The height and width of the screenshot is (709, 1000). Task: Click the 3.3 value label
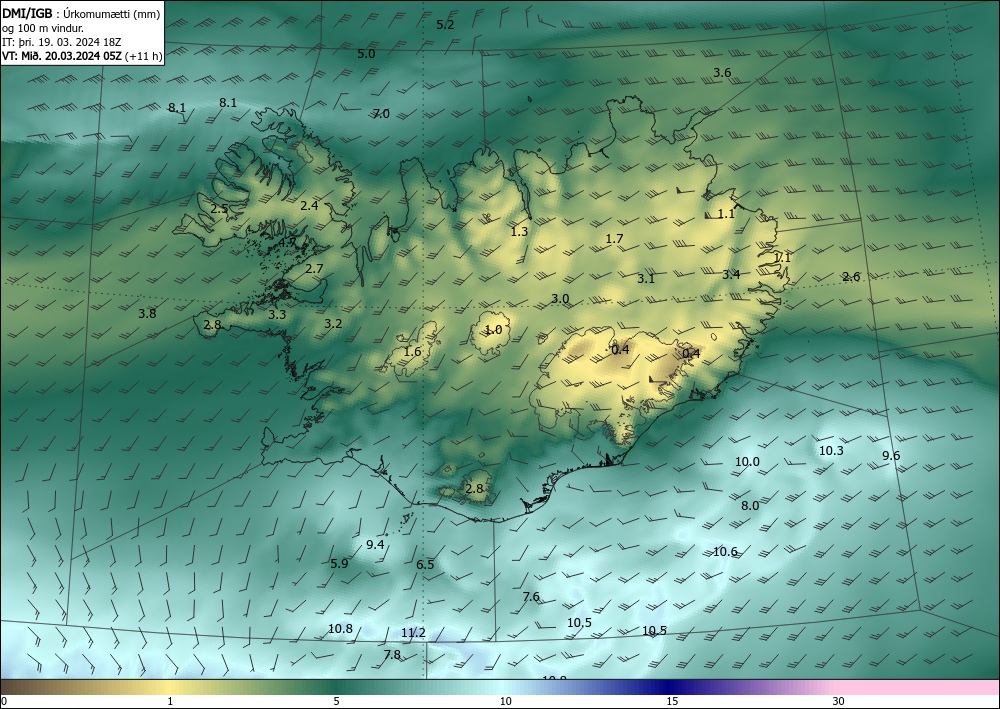(277, 314)
